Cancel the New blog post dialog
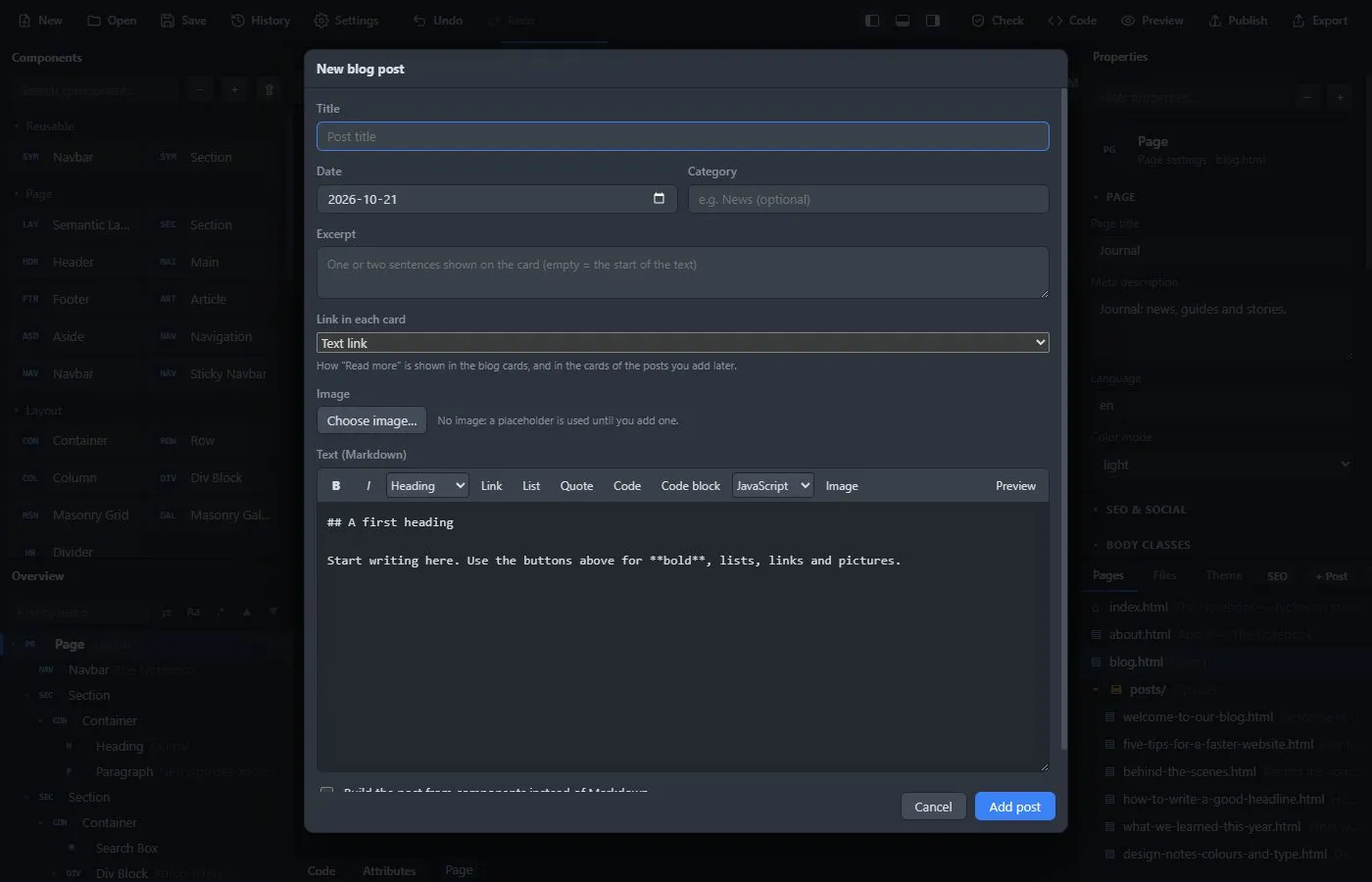The image size is (1372, 882). pos(933,807)
